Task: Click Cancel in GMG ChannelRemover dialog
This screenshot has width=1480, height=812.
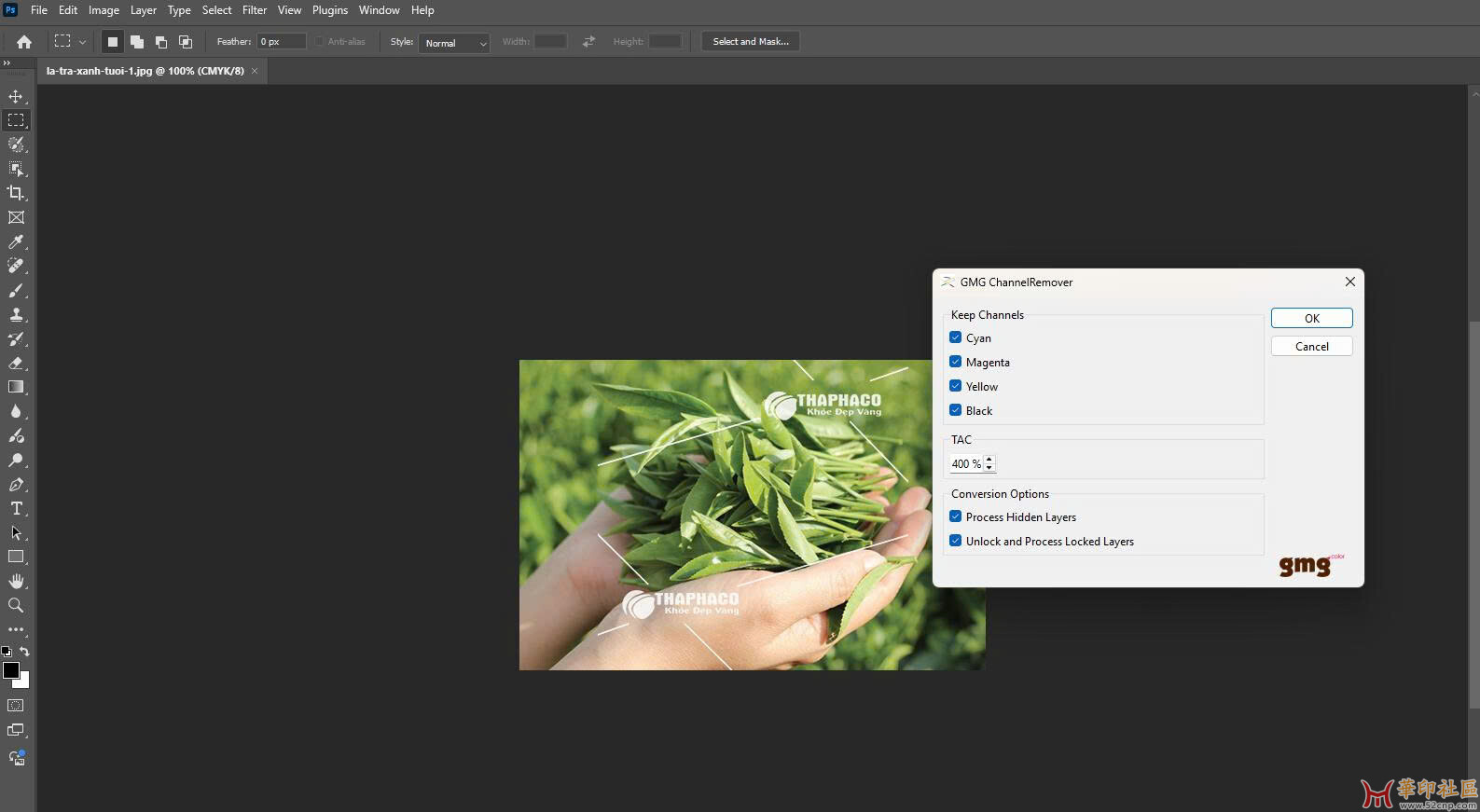Action: click(1311, 346)
